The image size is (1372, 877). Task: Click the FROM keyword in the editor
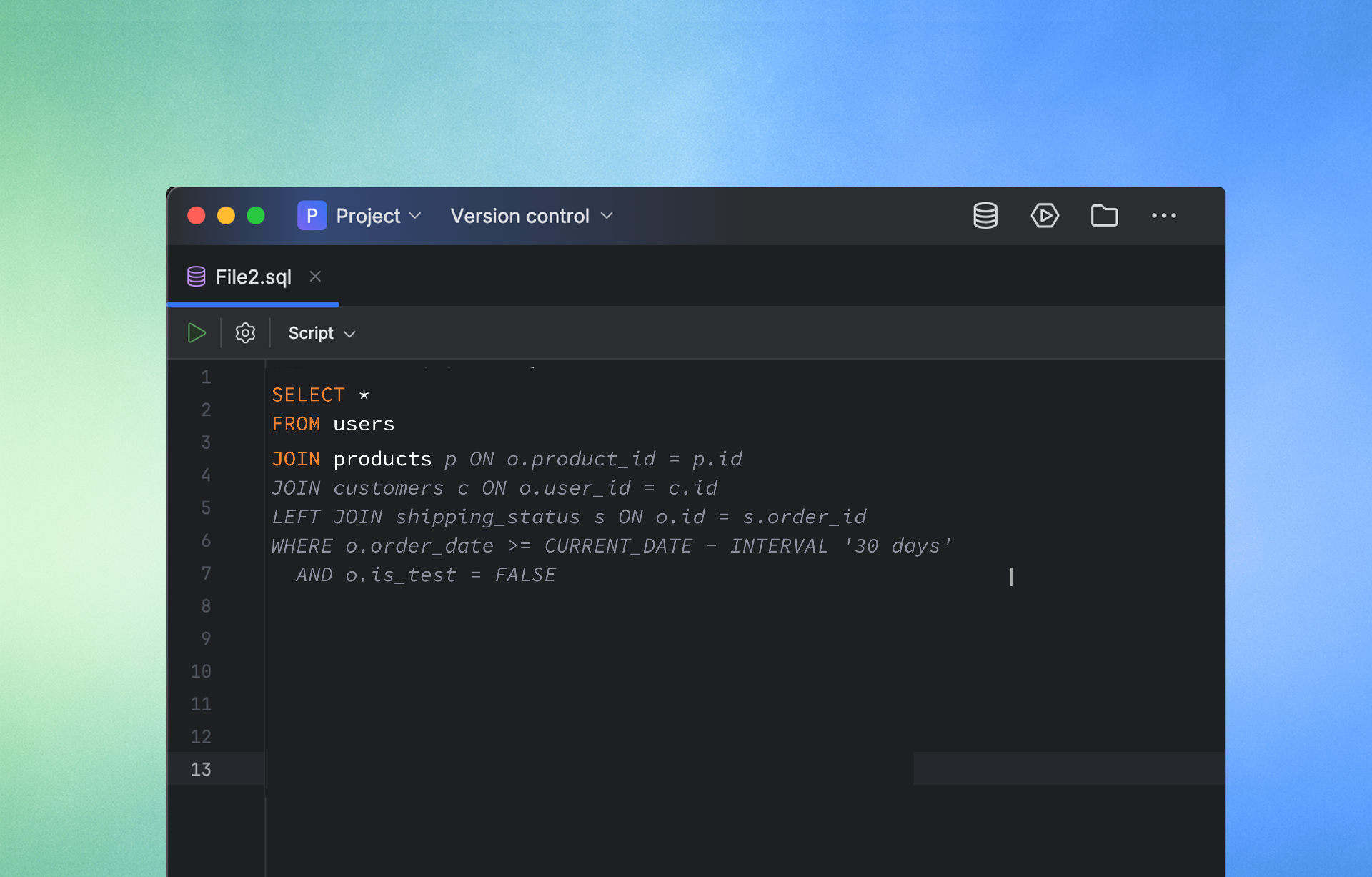click(x=296, y=424)
